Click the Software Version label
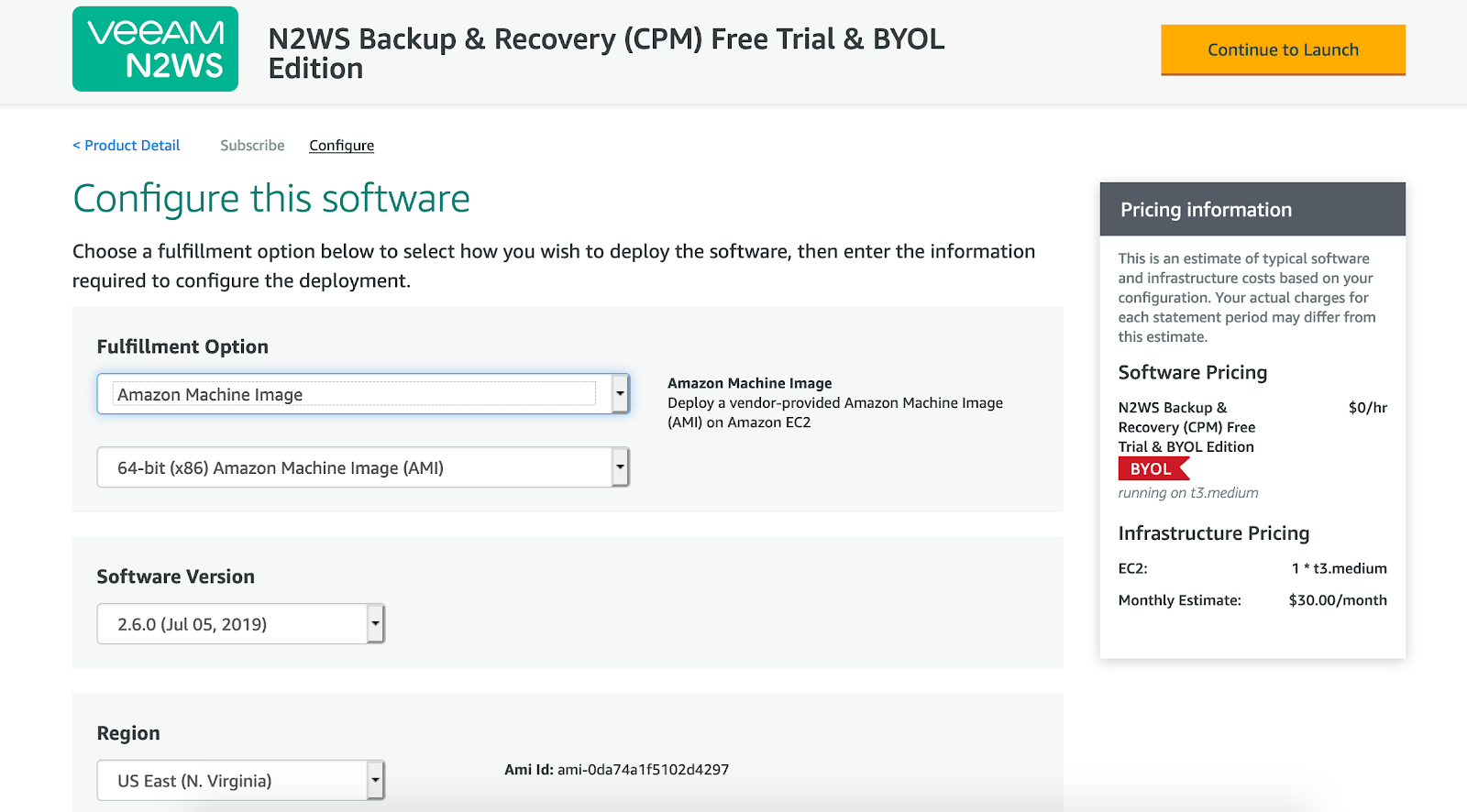 pos(176,576)
